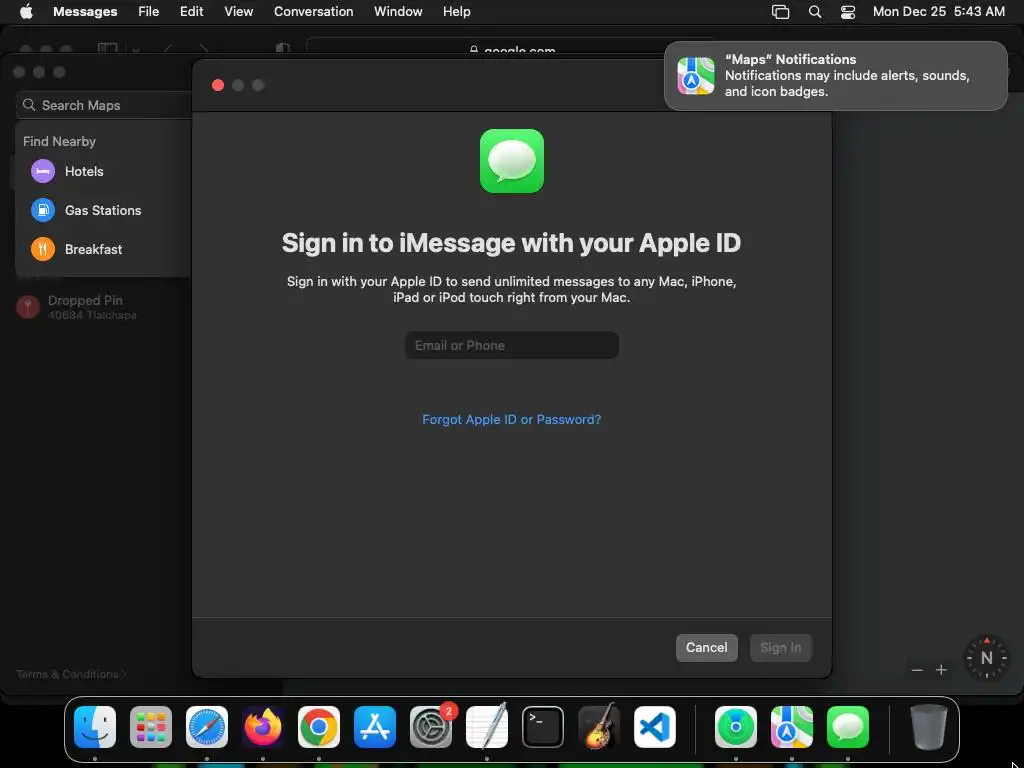Click the Hotels icon in Maps sidebar

pos(43,171)
